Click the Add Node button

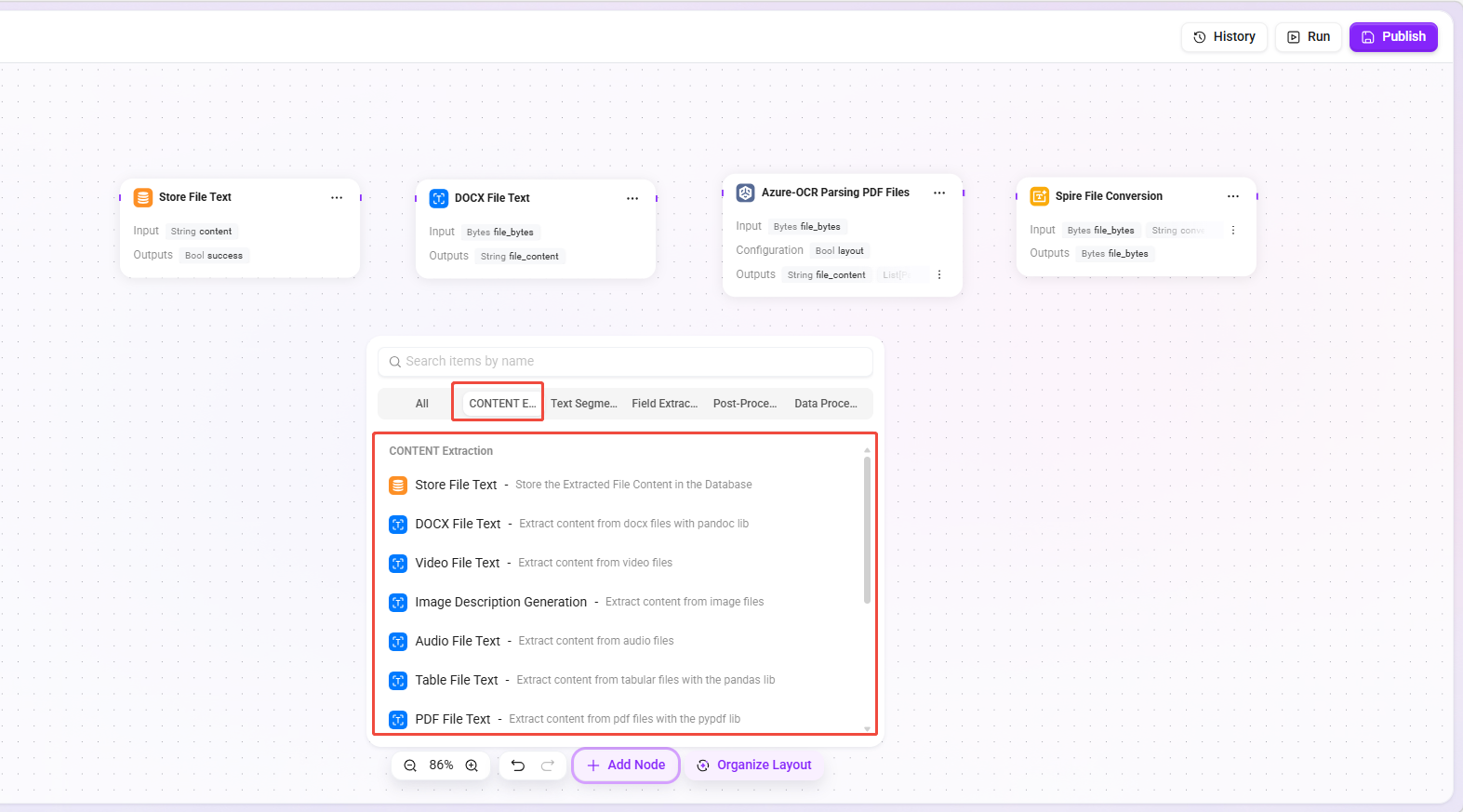[x=626, y=765]
